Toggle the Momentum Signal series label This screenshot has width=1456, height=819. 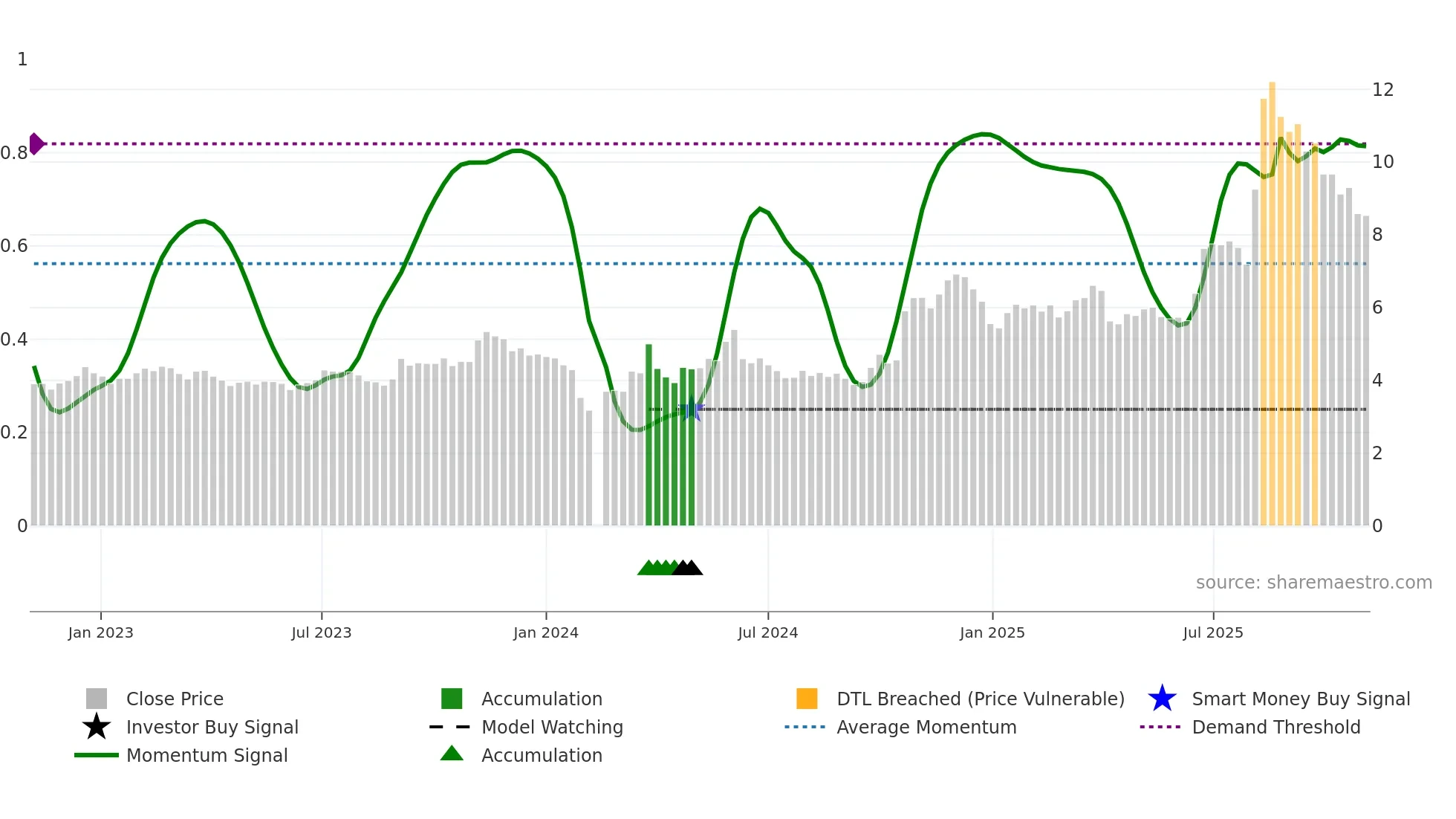click(x=207, y=755)
